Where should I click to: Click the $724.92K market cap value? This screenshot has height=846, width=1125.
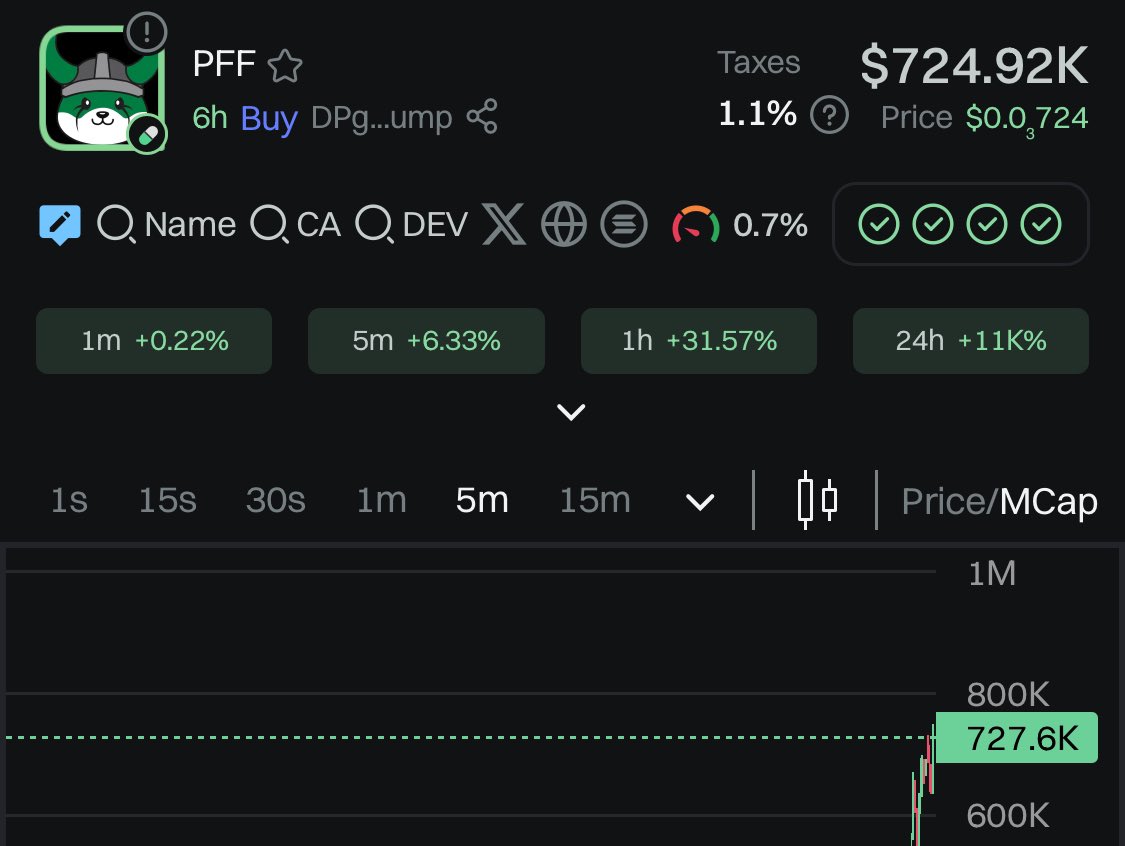(974, 66)
